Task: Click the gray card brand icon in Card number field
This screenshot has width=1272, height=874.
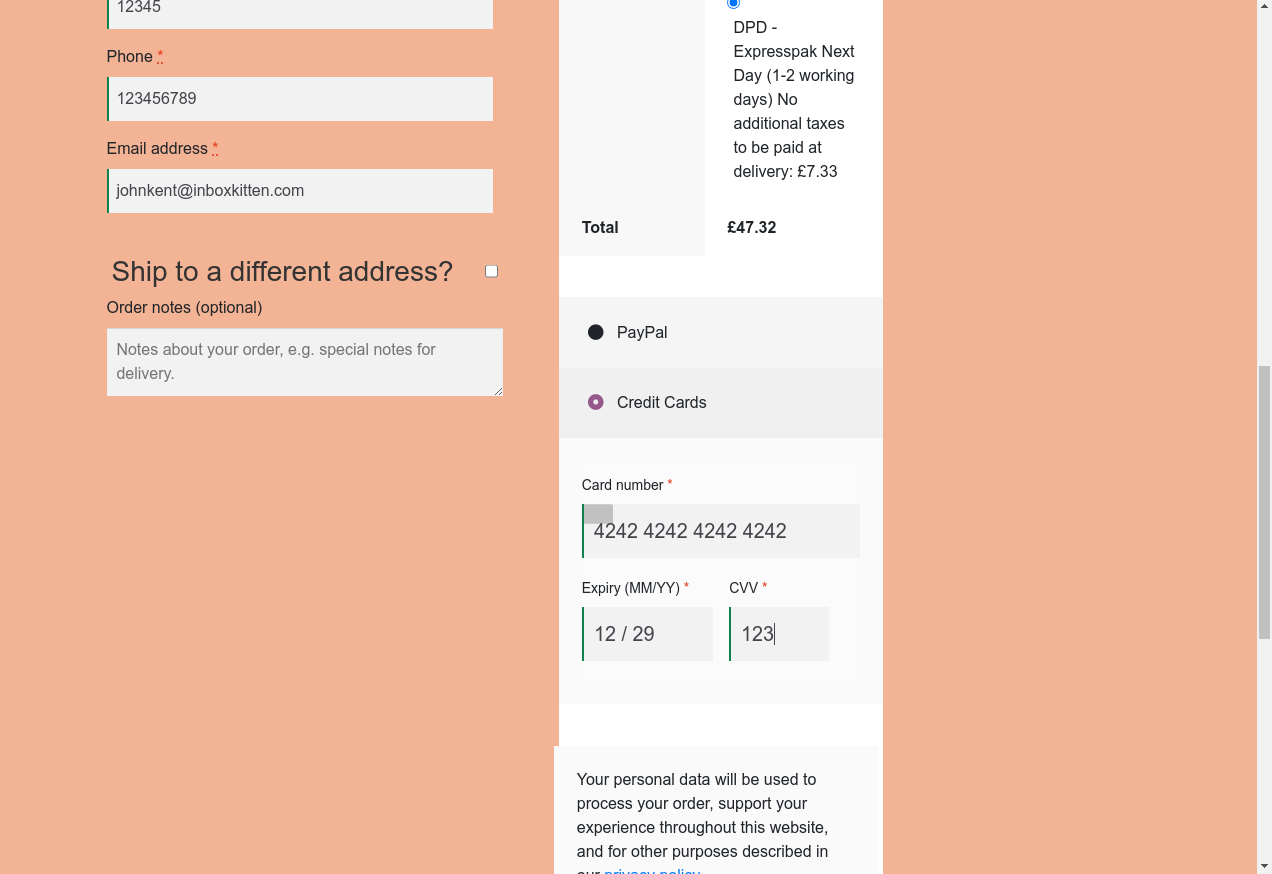Action: (x=598, y=514)
